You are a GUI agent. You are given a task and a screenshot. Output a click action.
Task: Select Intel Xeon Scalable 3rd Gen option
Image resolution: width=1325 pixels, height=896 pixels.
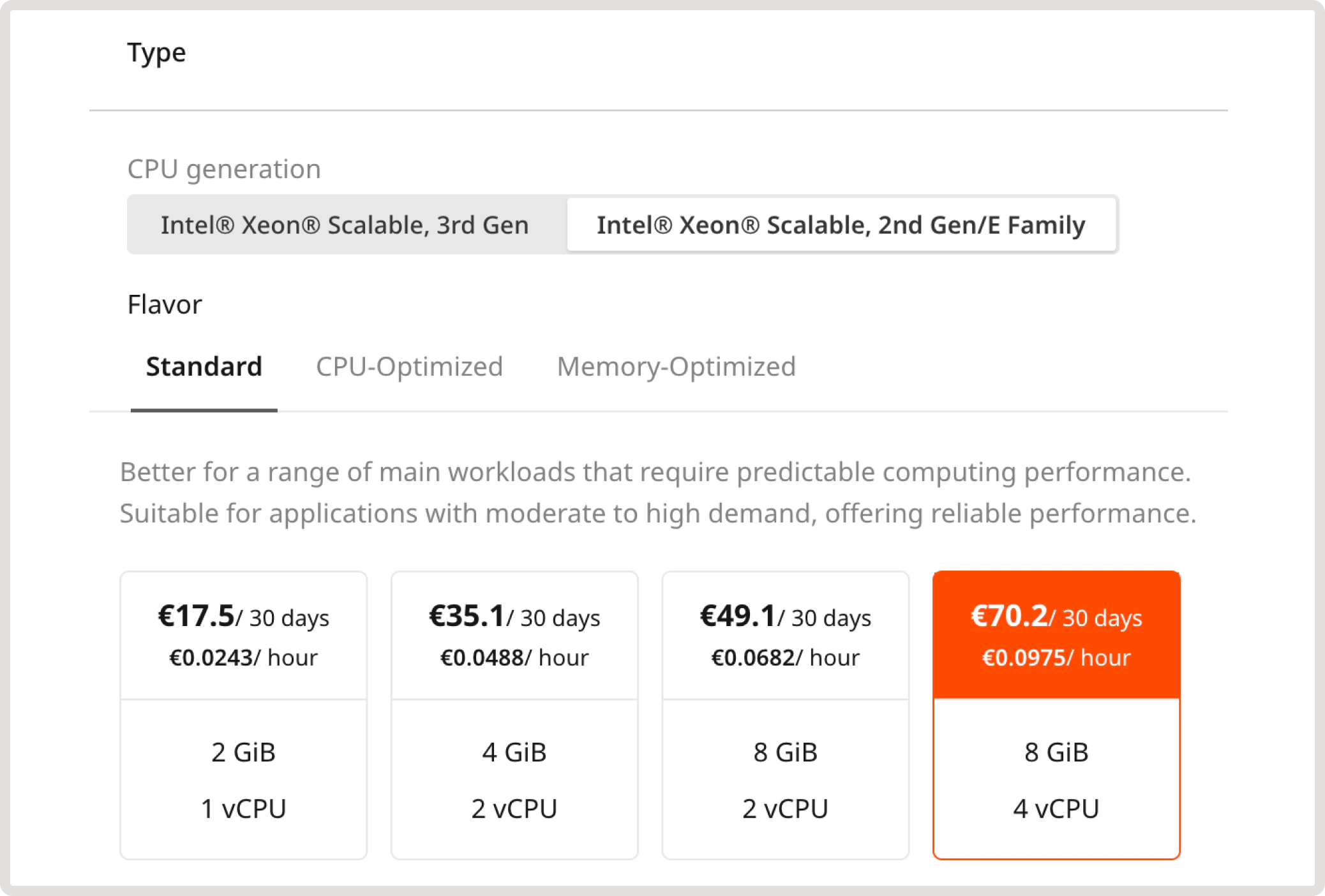pos(345,225)
